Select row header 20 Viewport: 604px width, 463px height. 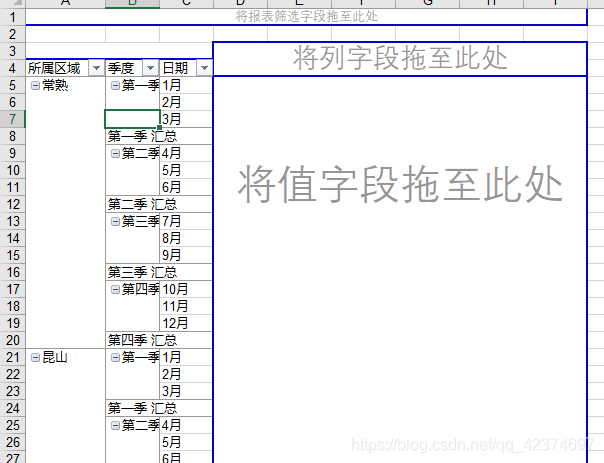click(12, 340)
